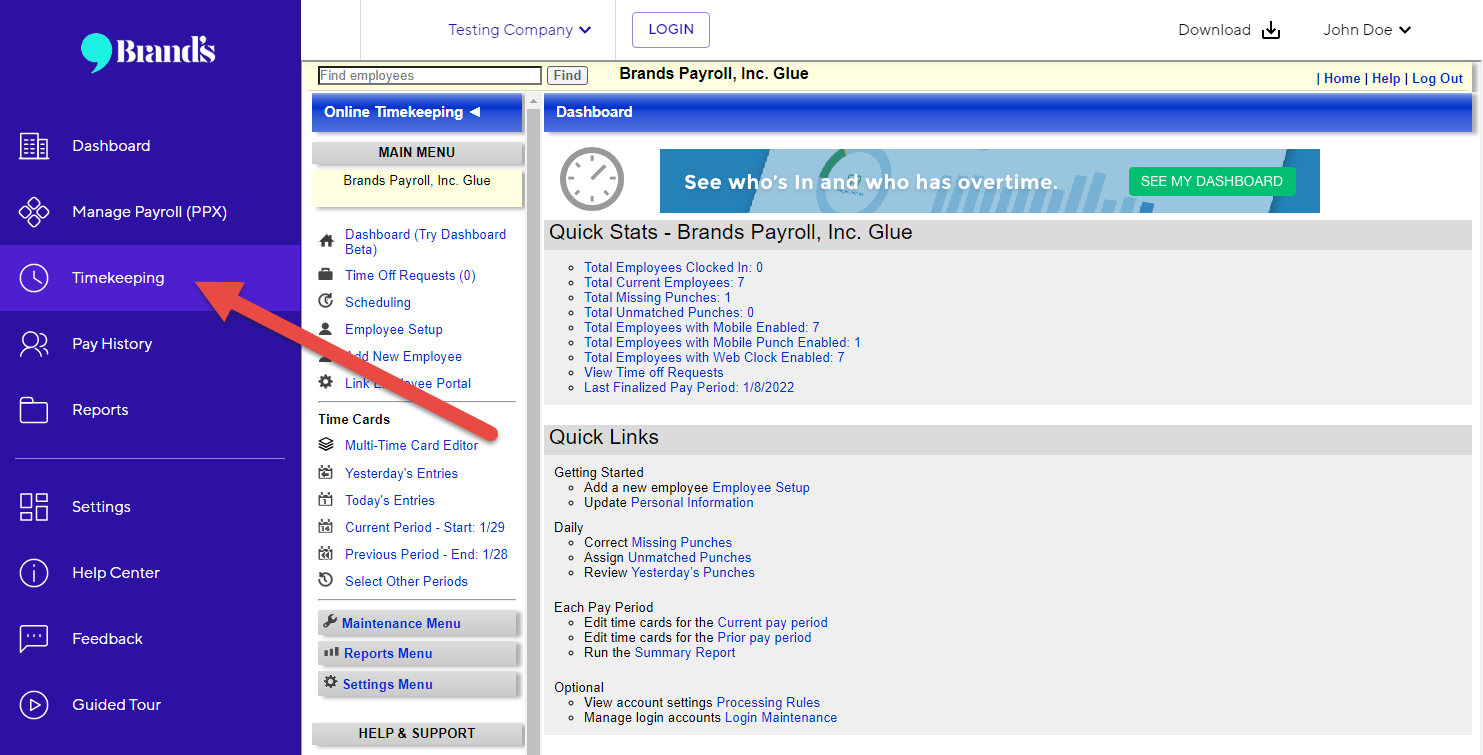
Task: Click the Settings grid icon
Action: 34,507
